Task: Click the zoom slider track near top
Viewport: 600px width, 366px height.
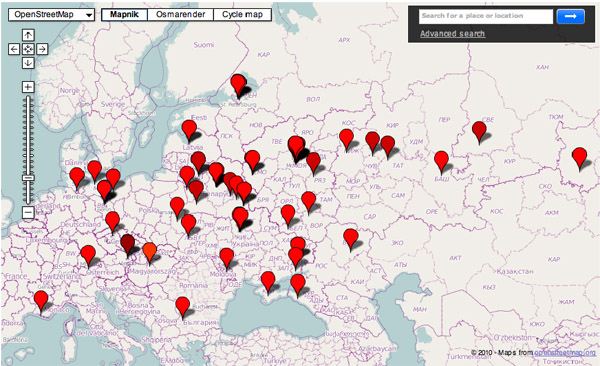Action: (x=28, y=101)
